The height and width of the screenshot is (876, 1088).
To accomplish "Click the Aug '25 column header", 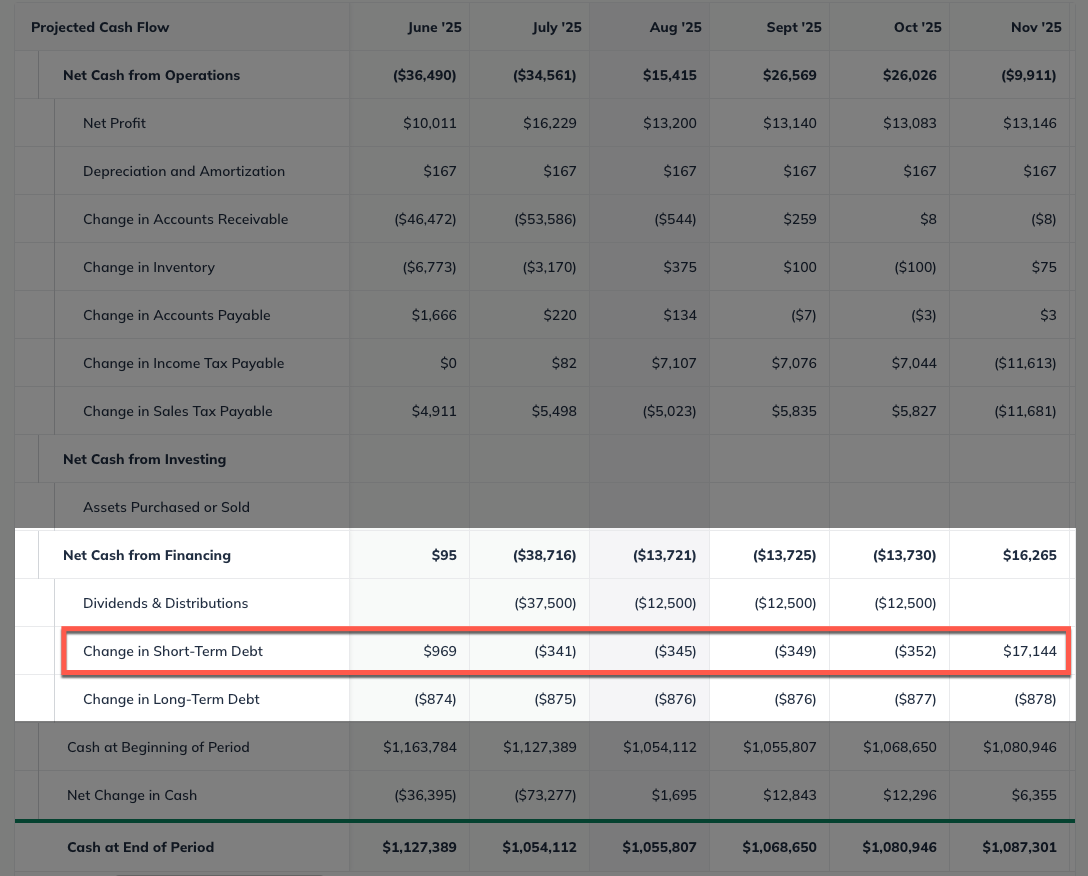I will pyautogui.click(x=676, y=27).
